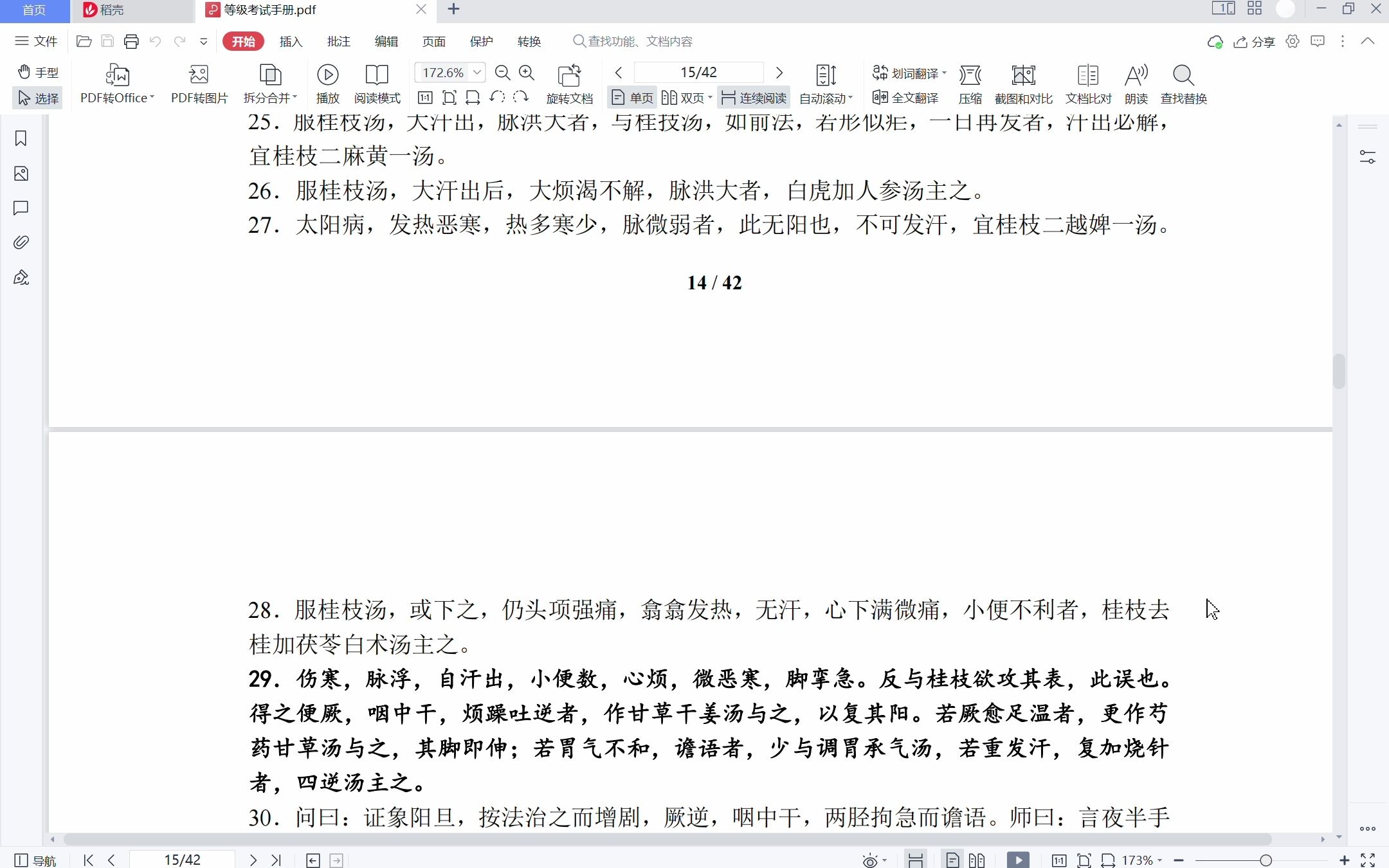Start 朗读 read-aloud feature
The image size is (1389, 868).
pos(1136,84)
